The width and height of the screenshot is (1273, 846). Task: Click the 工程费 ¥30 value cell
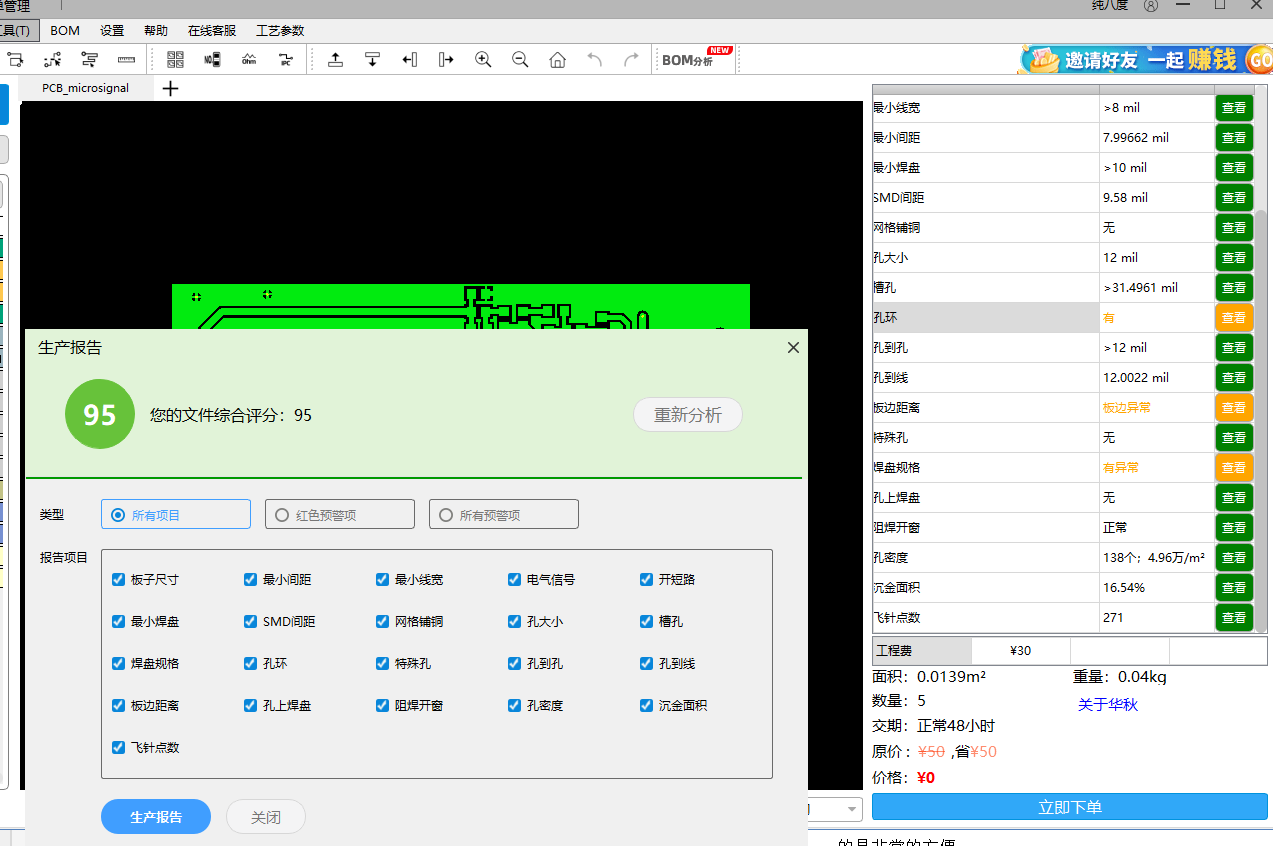[x=1021, y=650]
